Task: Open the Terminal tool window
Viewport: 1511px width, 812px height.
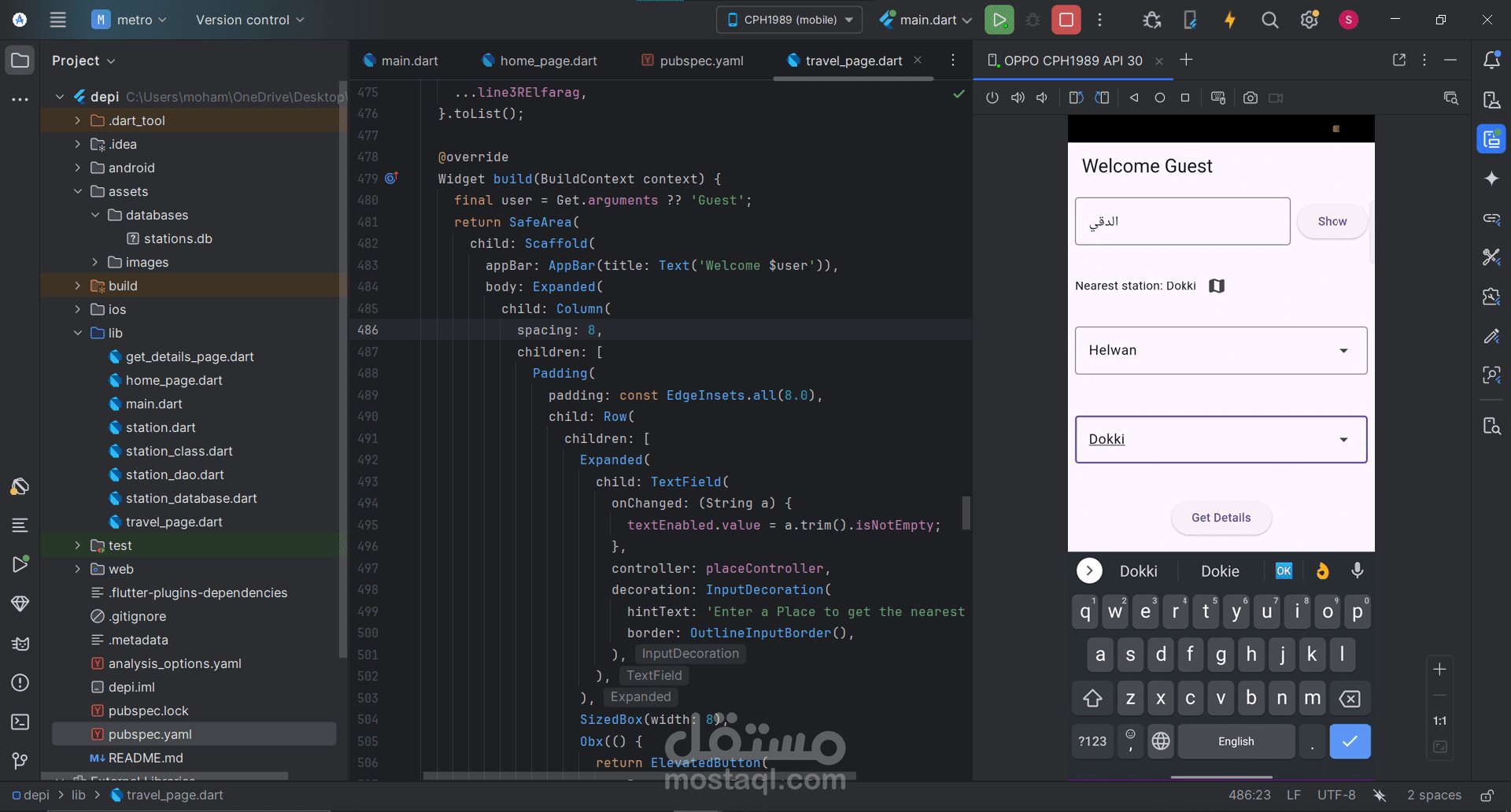Action: click(x=20, y=722)
